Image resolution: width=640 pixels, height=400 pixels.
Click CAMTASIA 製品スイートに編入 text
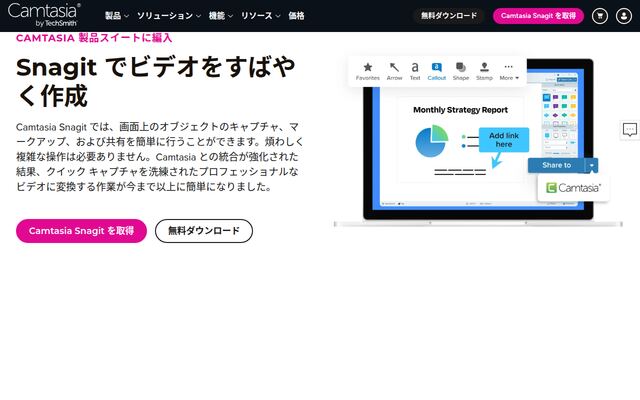94,38
